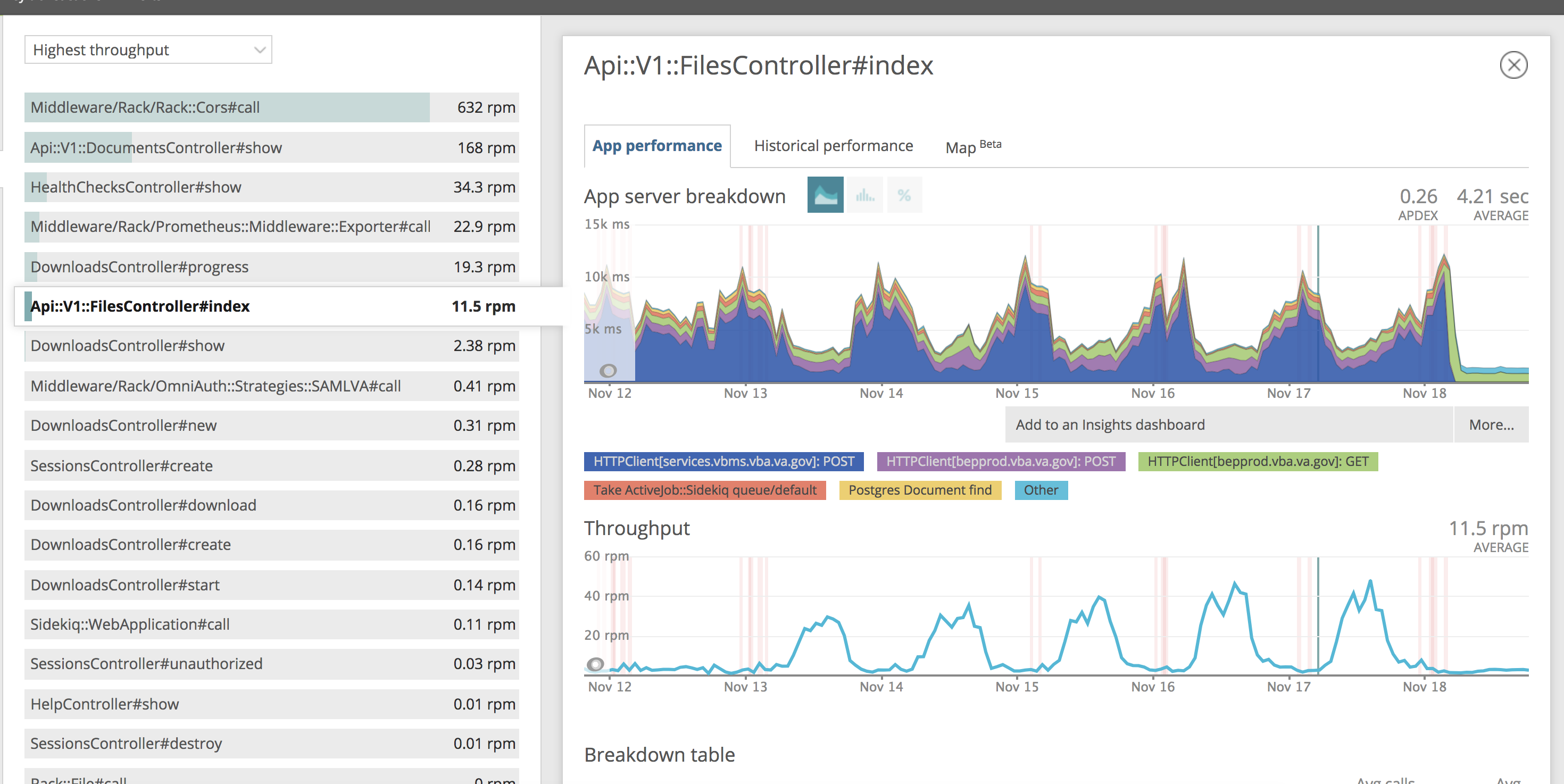The image size is (1564, 784).
Task: Toggle the HTTPClient services.vbms POST legend series
Action: 723,461
